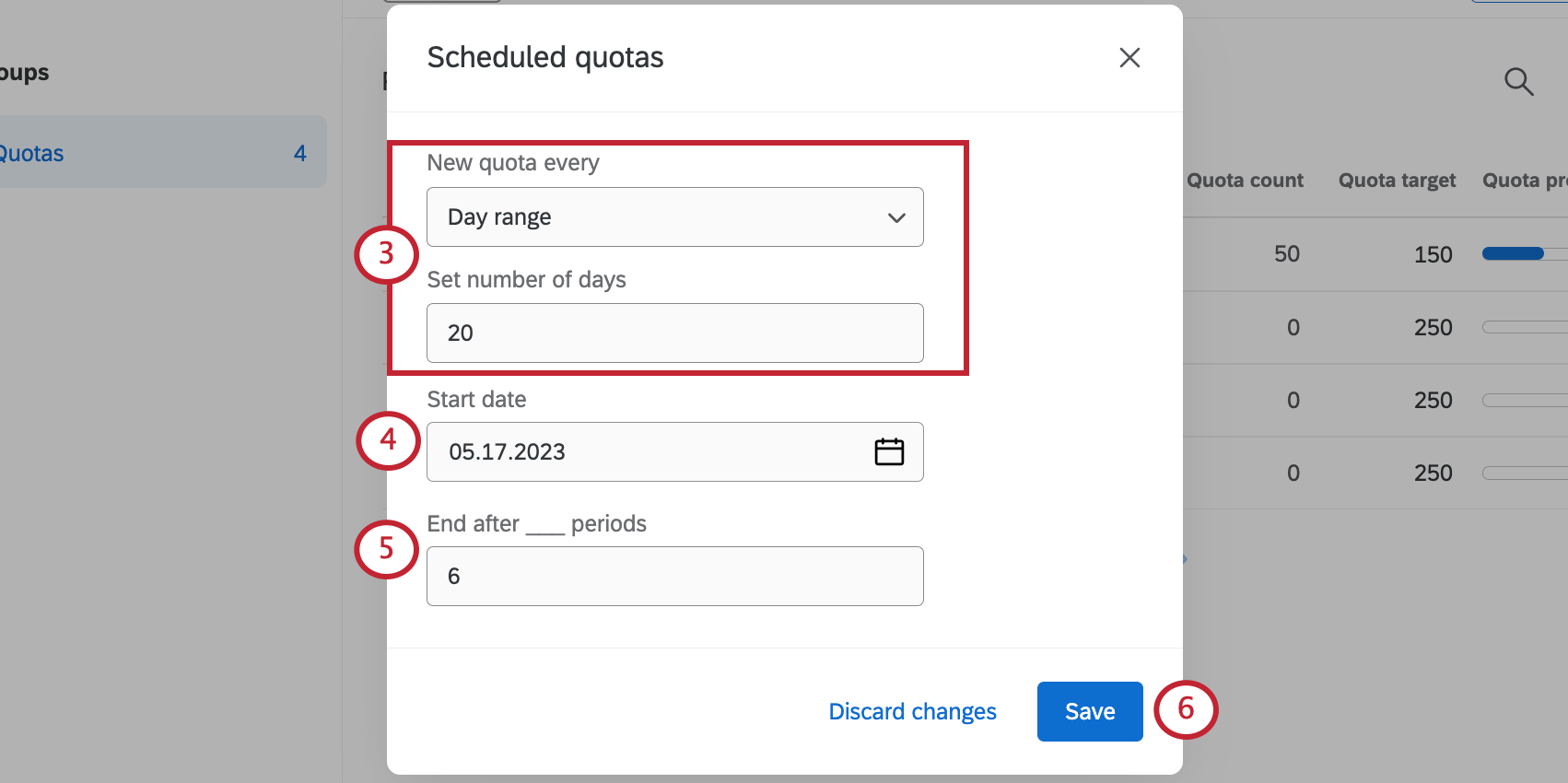Screen dimensions: 1568x783
Task: Click the search magnifier icon
Action: 1518,82
